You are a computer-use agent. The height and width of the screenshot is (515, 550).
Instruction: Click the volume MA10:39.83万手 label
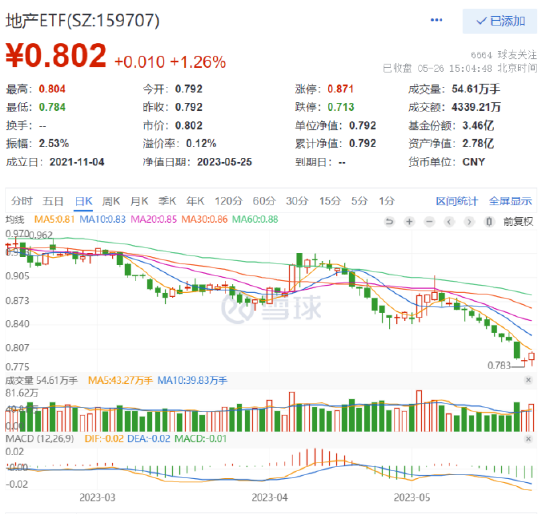click(x=192, y=380)
